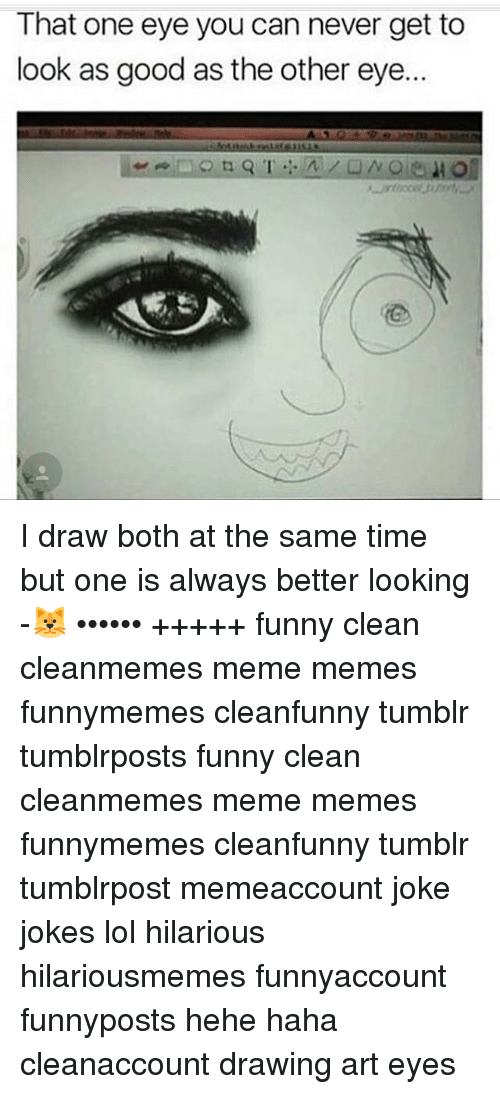The width and height of the screenshot is (500, 1094).
Task: Click the red undo arrow icon
Action: 141,166
